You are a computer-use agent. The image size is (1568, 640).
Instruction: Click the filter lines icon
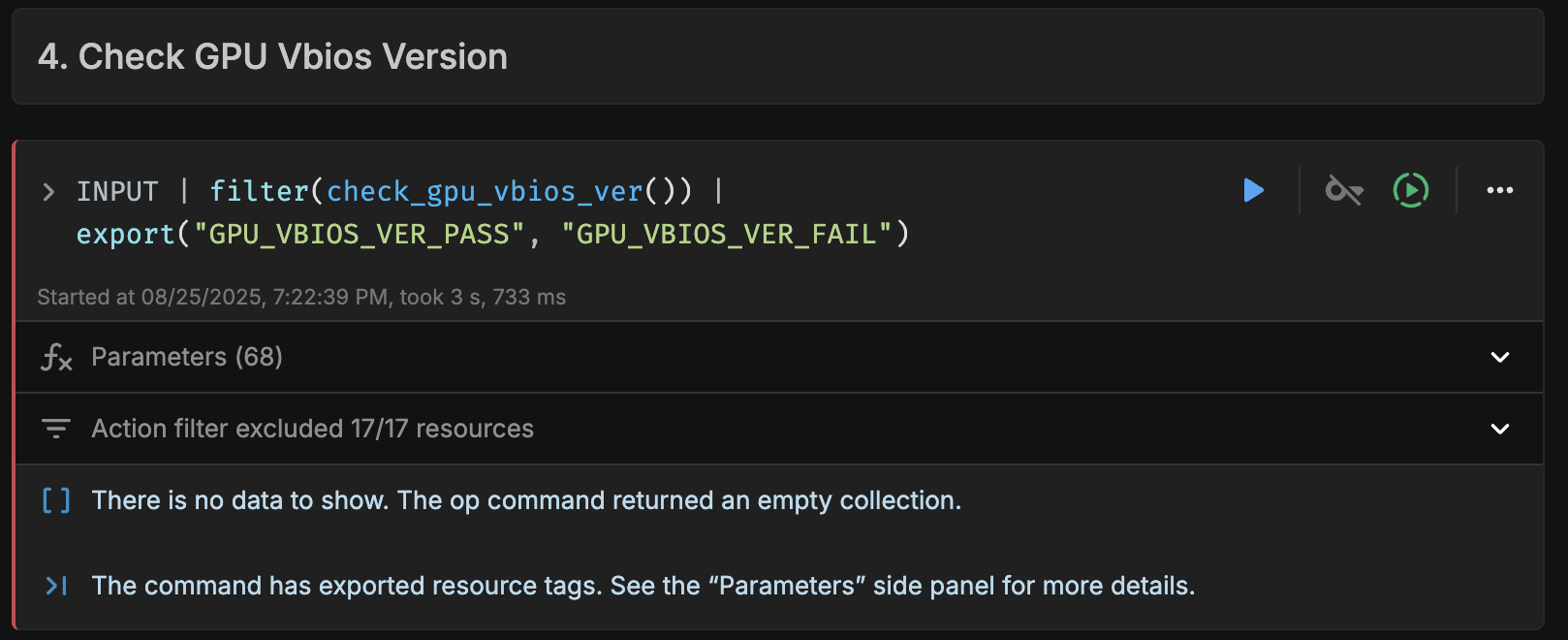click(56, 429)
